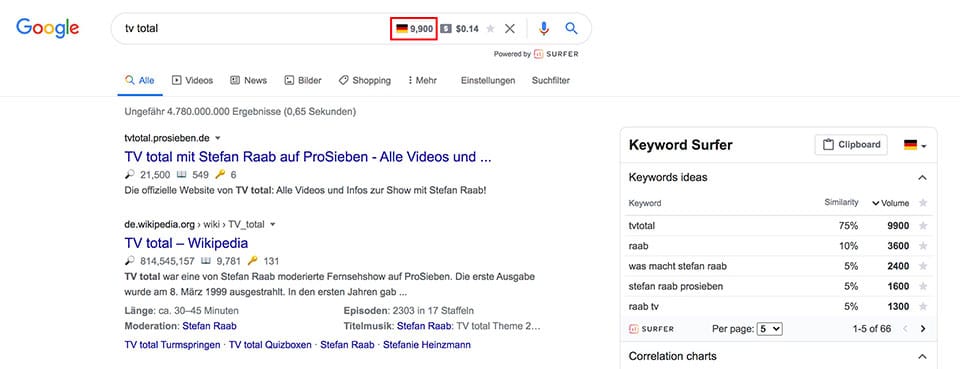Click the German flag volume 9,900 indicator
The width and height of the screenshot is (960, 369).
click(x=414, y=28)
